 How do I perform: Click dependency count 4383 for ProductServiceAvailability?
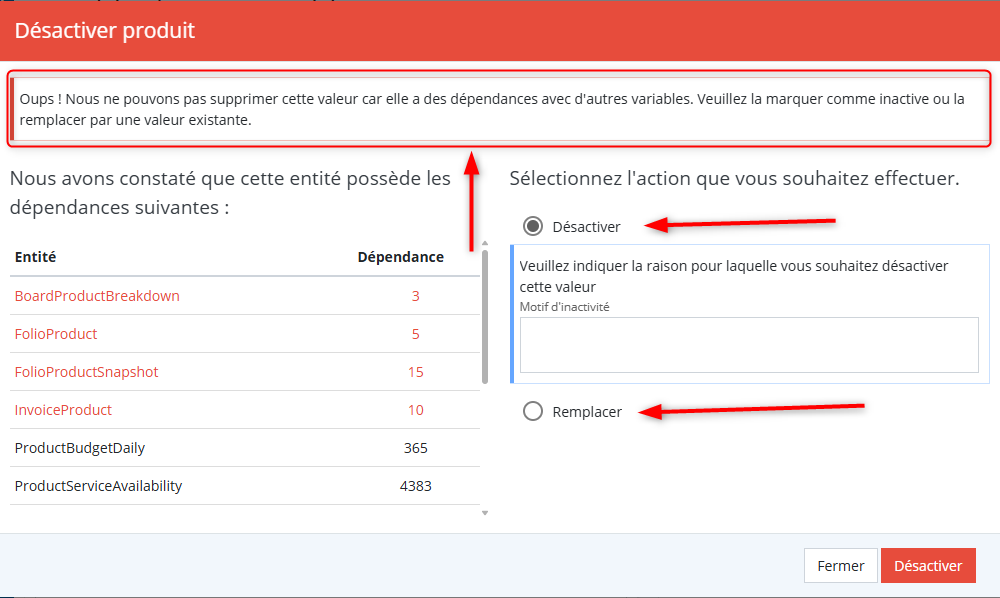tap(415, 486)
